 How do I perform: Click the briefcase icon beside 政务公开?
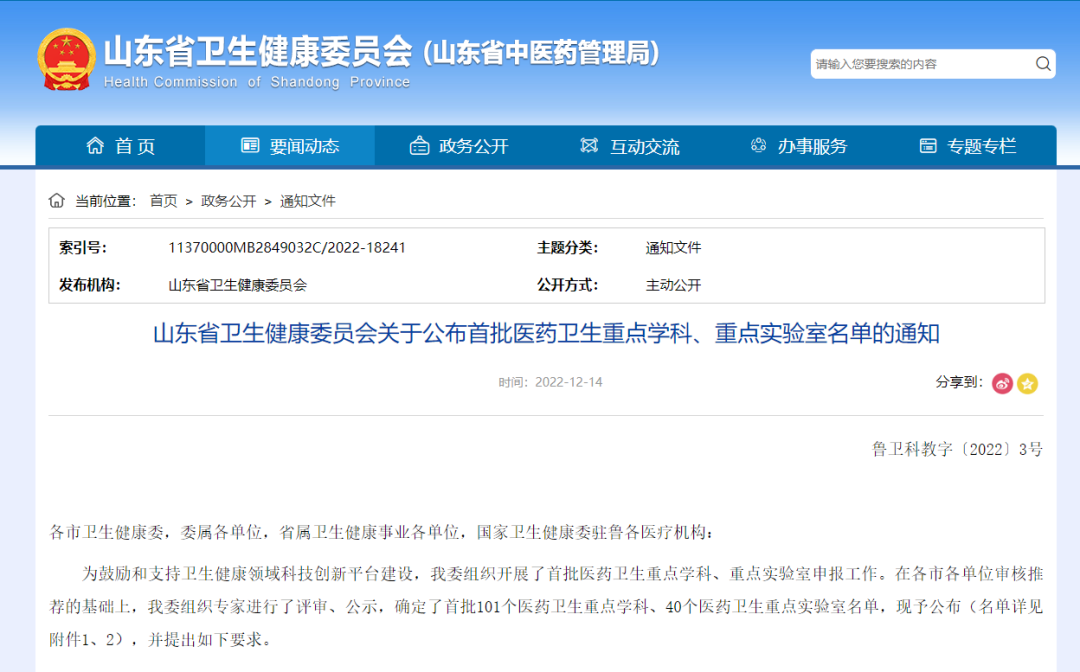pyautogui.click(x=419, y=146)
